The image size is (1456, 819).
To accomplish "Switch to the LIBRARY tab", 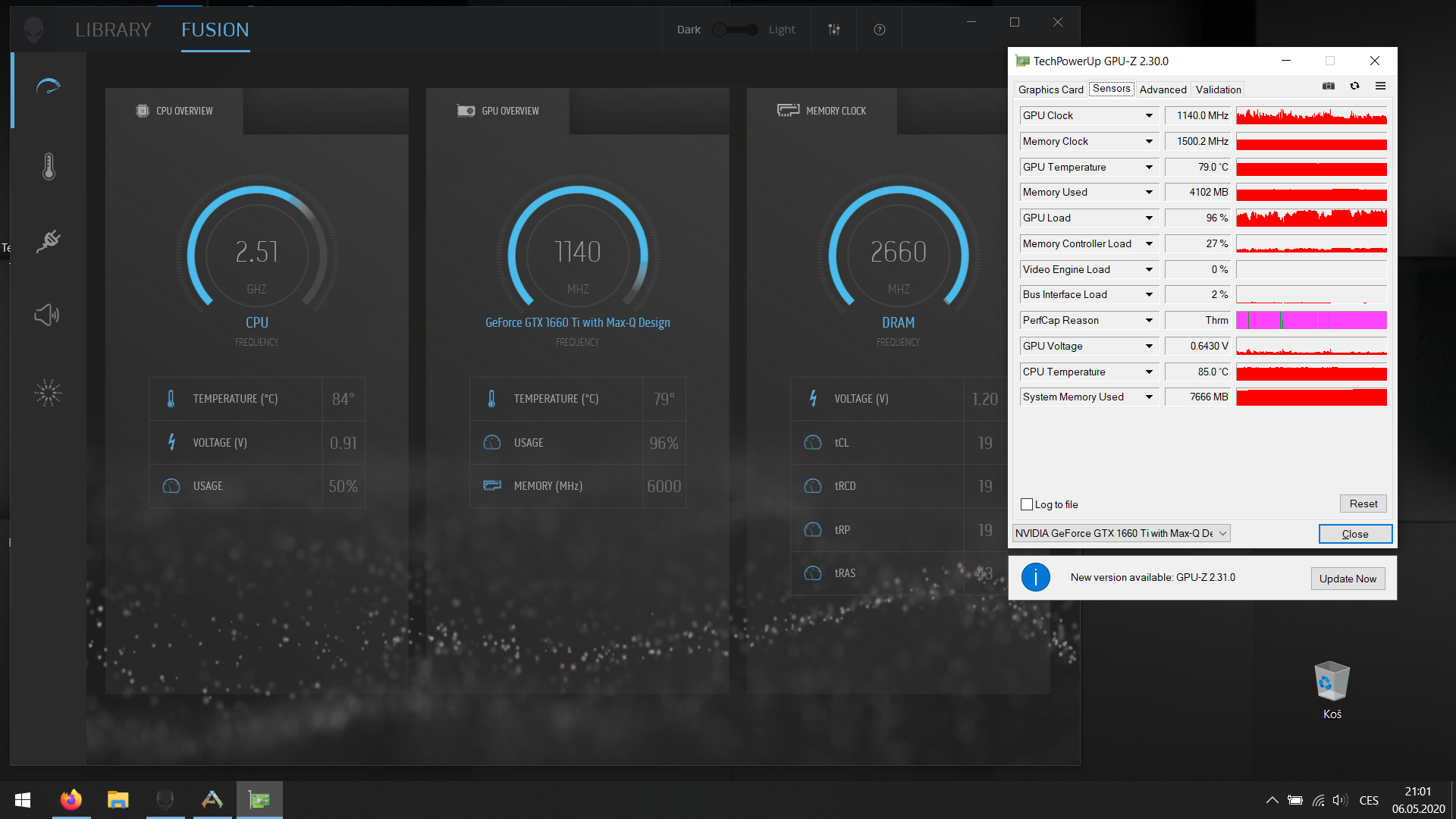I will click(113, 30).
